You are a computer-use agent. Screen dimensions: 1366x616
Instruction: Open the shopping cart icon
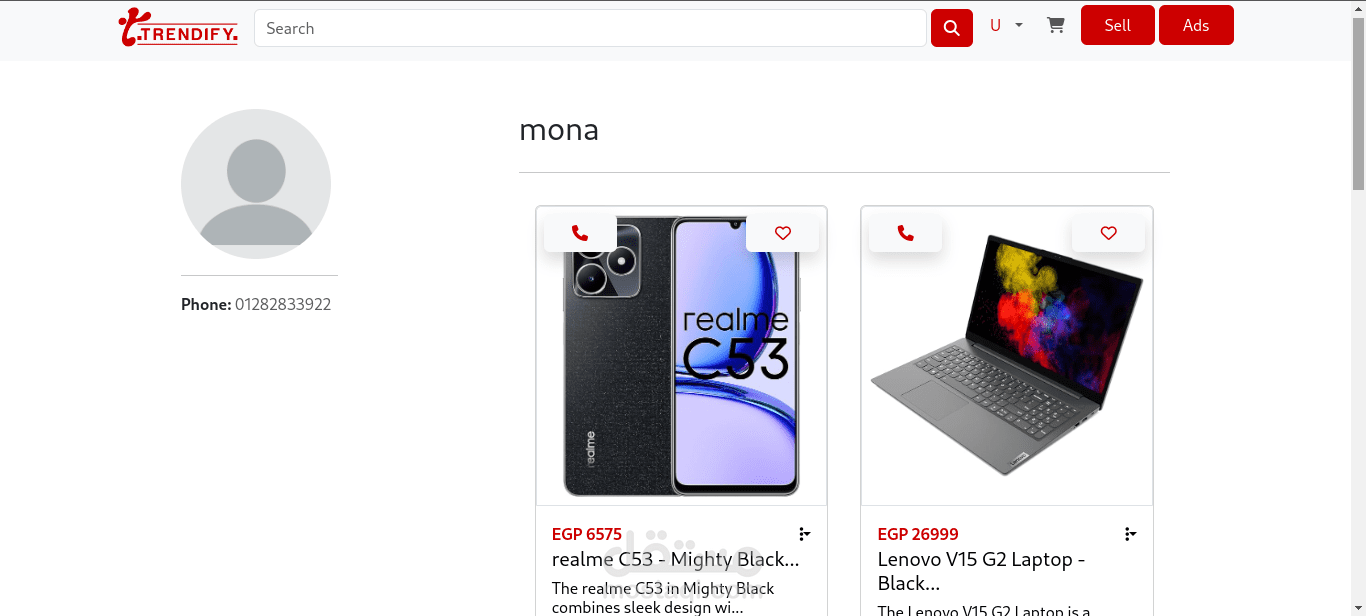click(x=1056, y=25)
